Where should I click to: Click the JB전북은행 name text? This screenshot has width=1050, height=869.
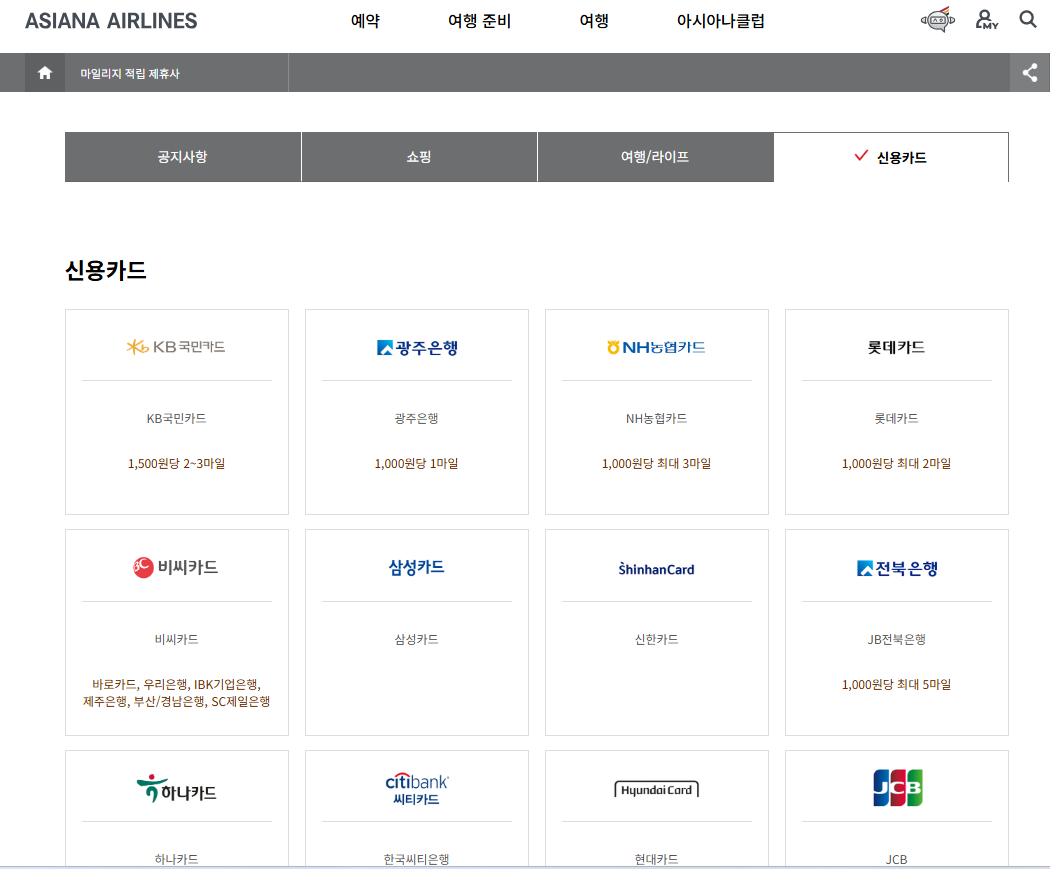897,639
